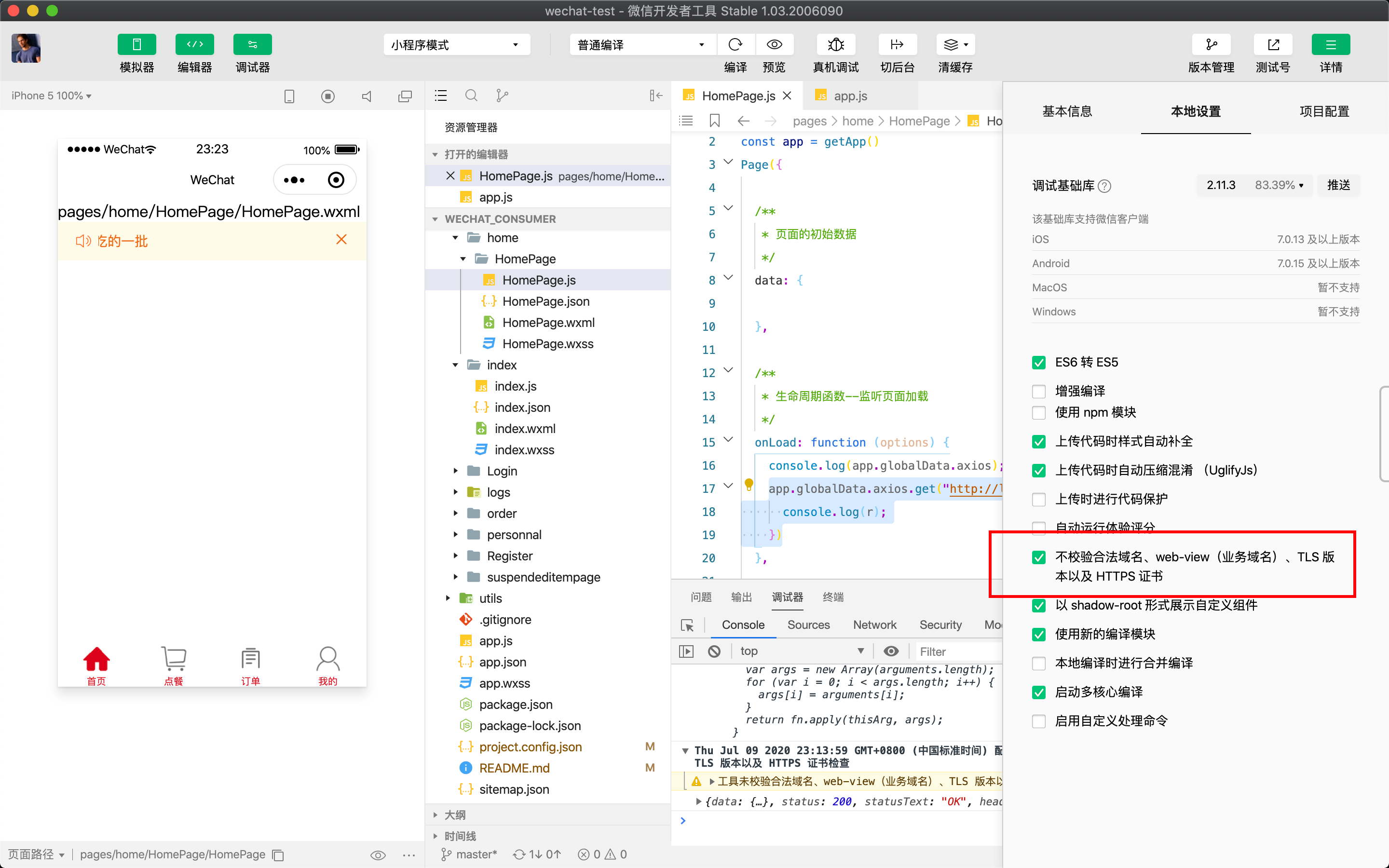Close the HomePage.js editor tab
This screenshot has width=1389, height=868.
(x=787, y=96)
